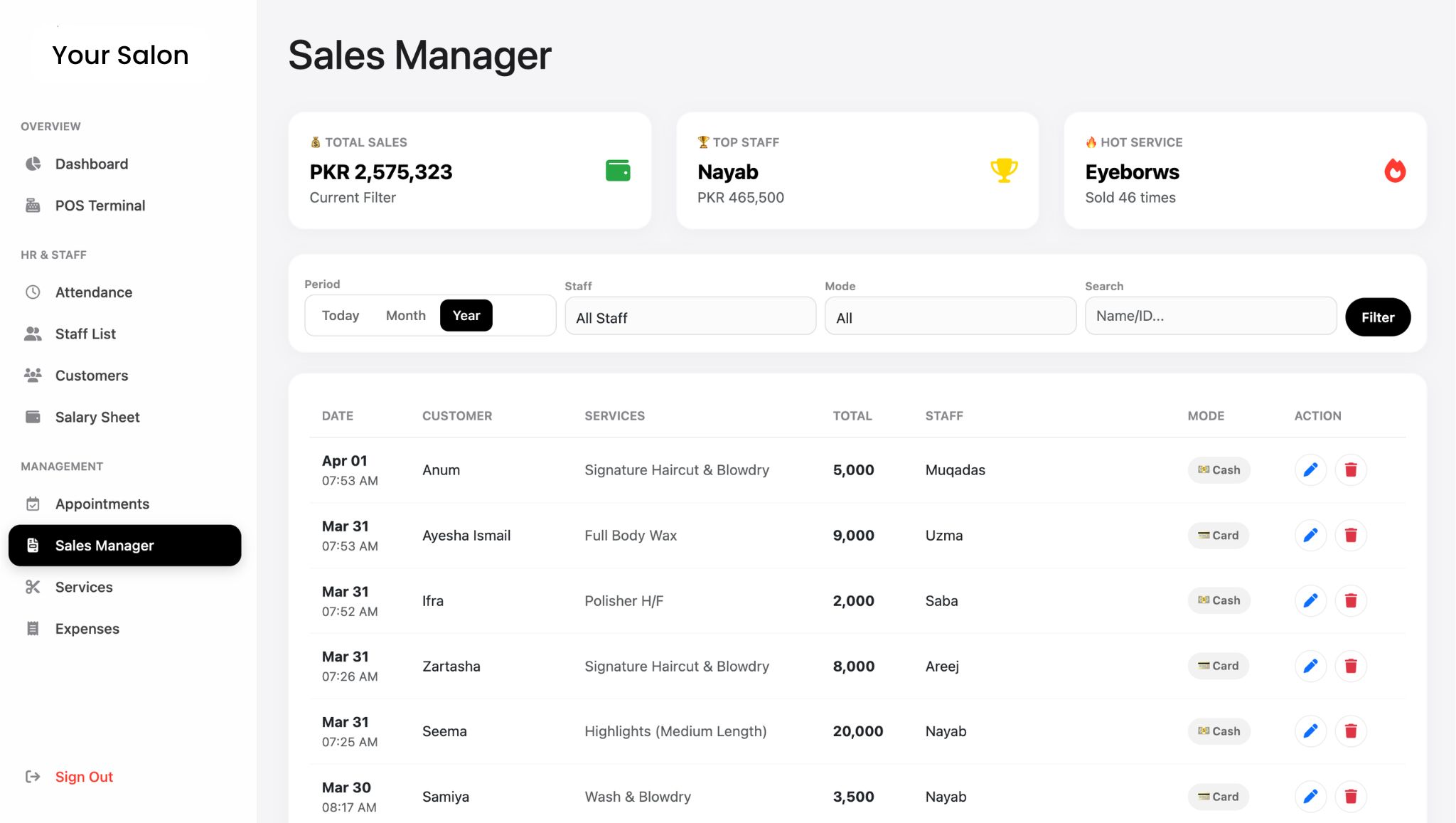Click the edit pencil on Anum's sale
The height and width of the screenshot is (823, 1456).
(x=1310, y=469)
